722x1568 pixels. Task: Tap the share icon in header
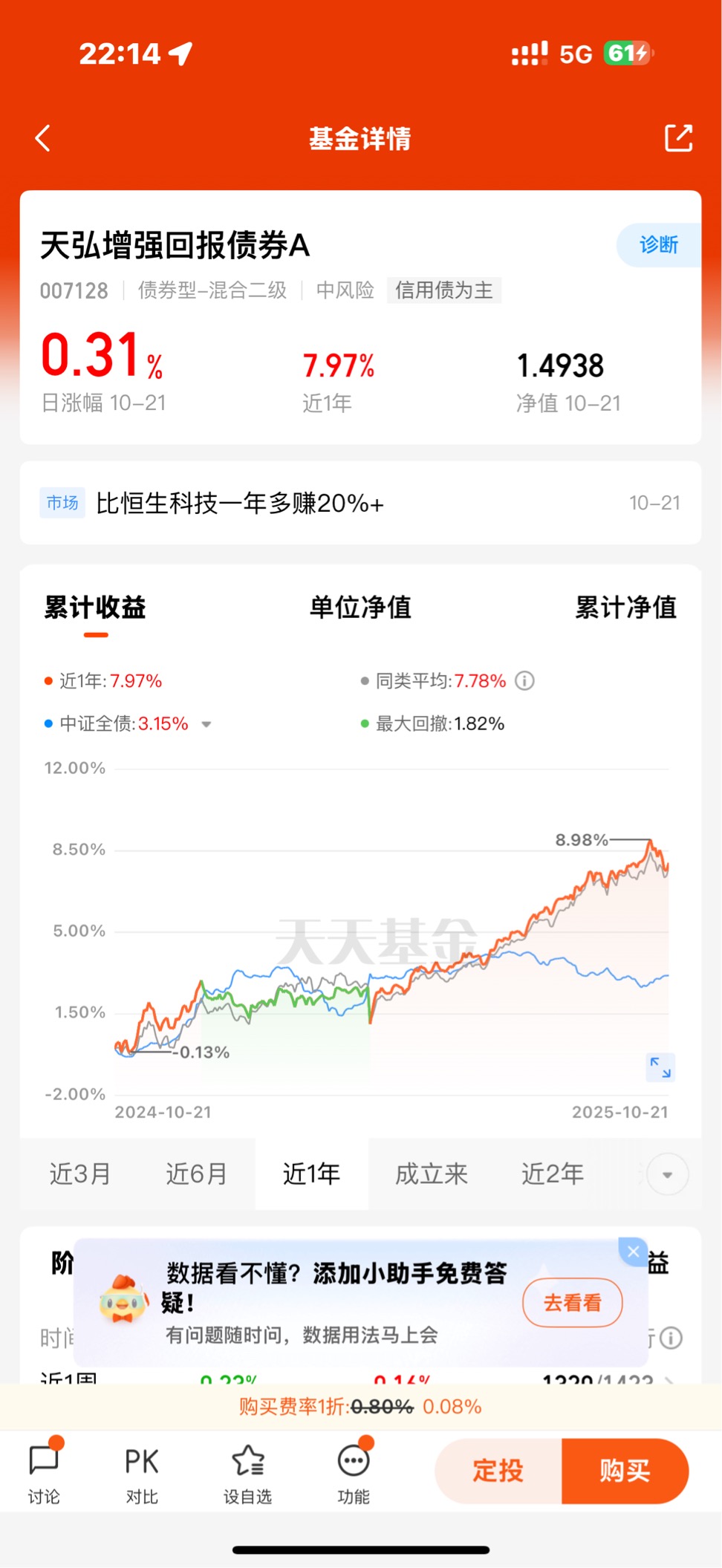tap(678, 138)
